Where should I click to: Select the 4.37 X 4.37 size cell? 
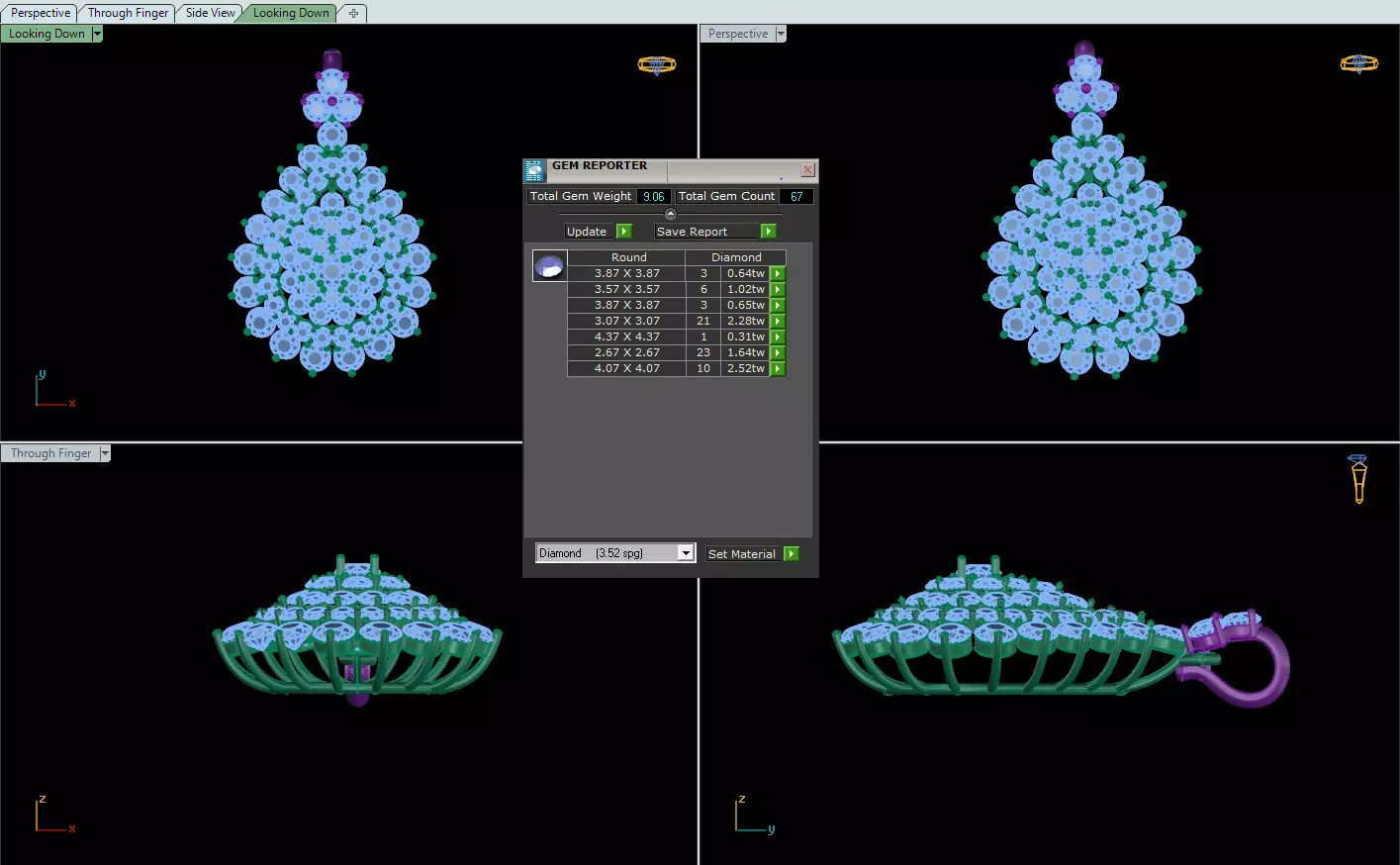(626, 337)
